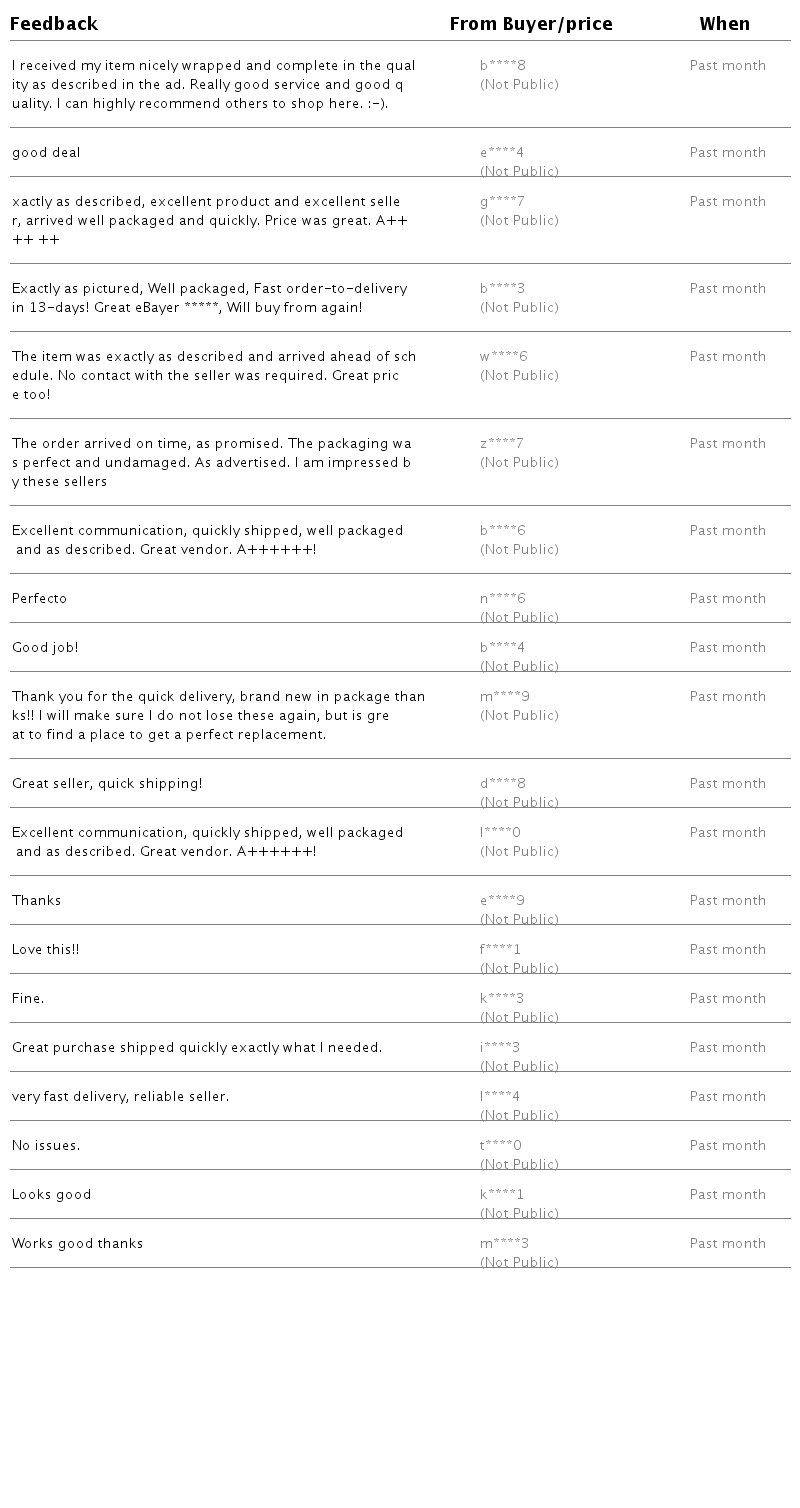Click the Feedback column header
This screenshot has width=800, height=1508.
54,24
